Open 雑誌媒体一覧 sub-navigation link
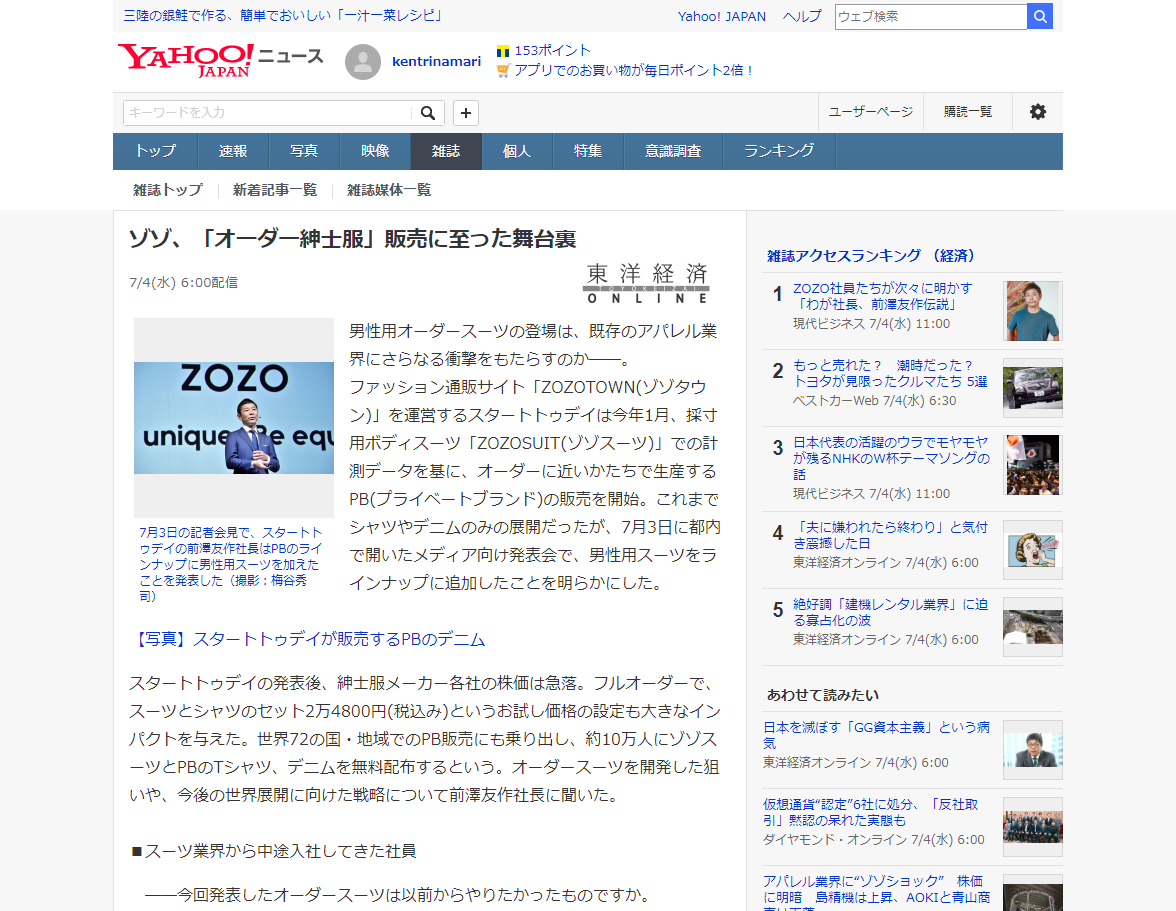Screen dimensions: 1176x911 pos(388,190)
